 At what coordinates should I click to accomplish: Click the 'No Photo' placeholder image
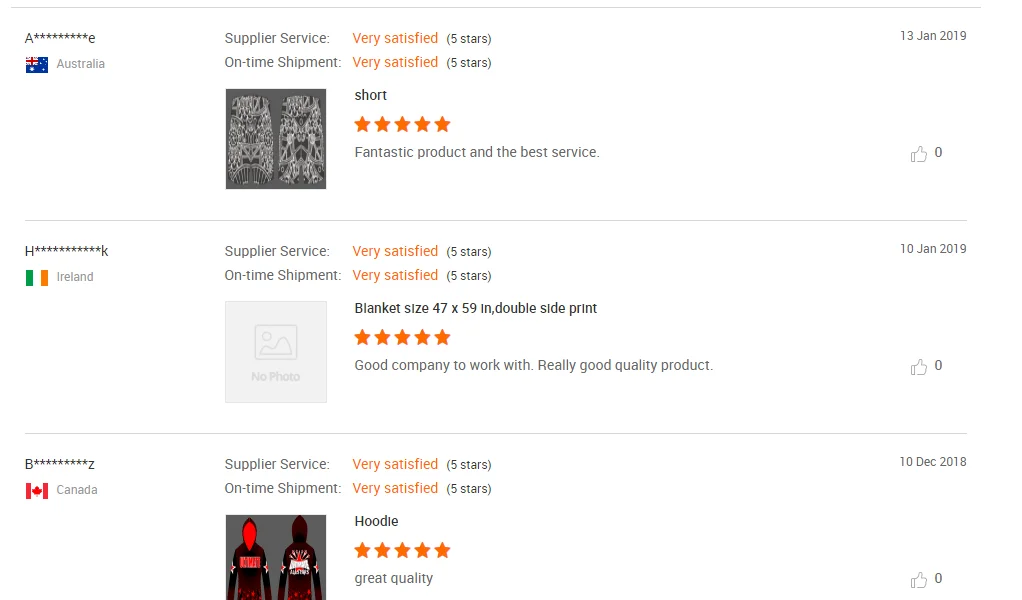(276, 352)
